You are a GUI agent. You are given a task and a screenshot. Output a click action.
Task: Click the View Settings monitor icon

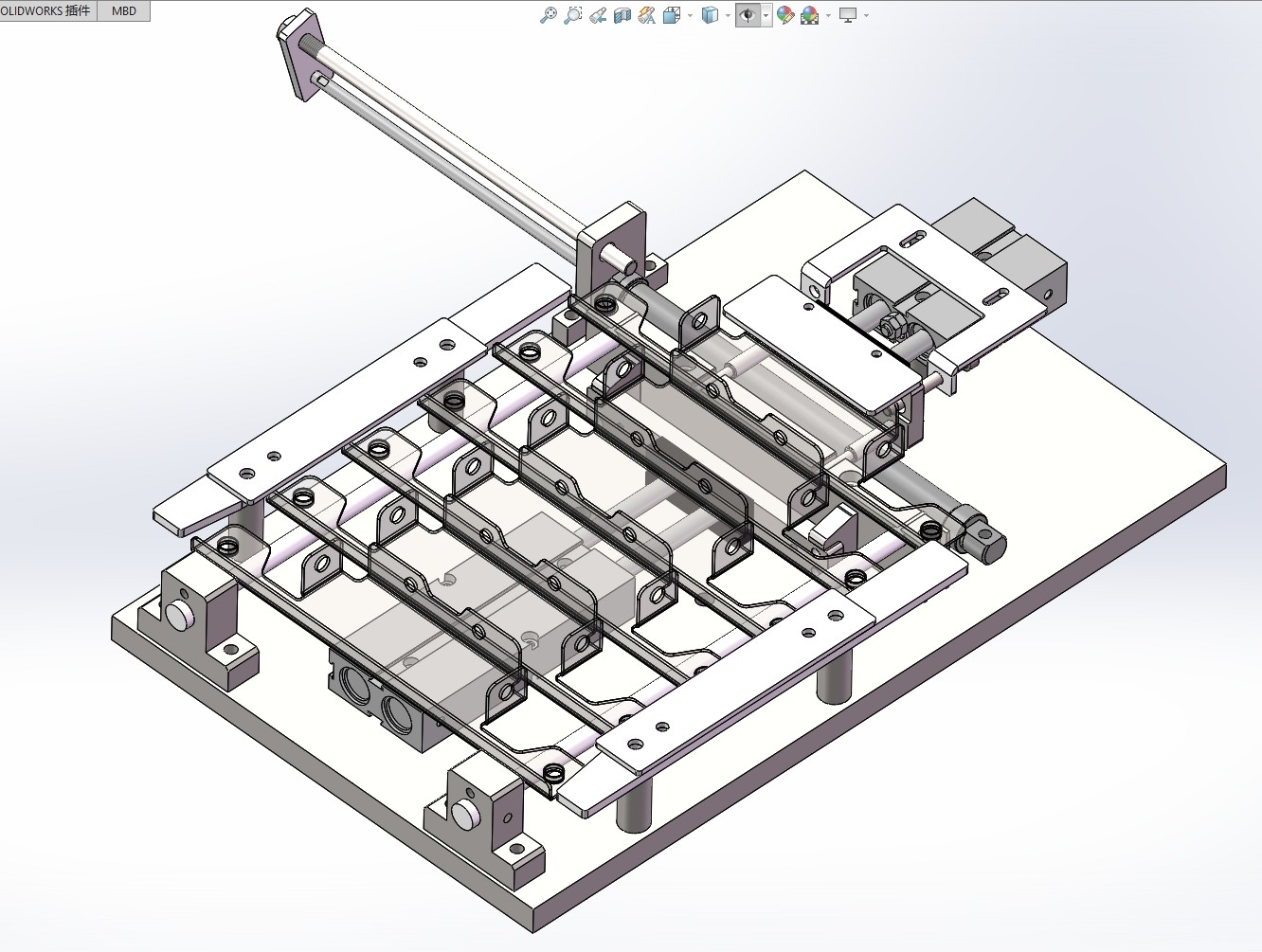[x=848, y=15]
